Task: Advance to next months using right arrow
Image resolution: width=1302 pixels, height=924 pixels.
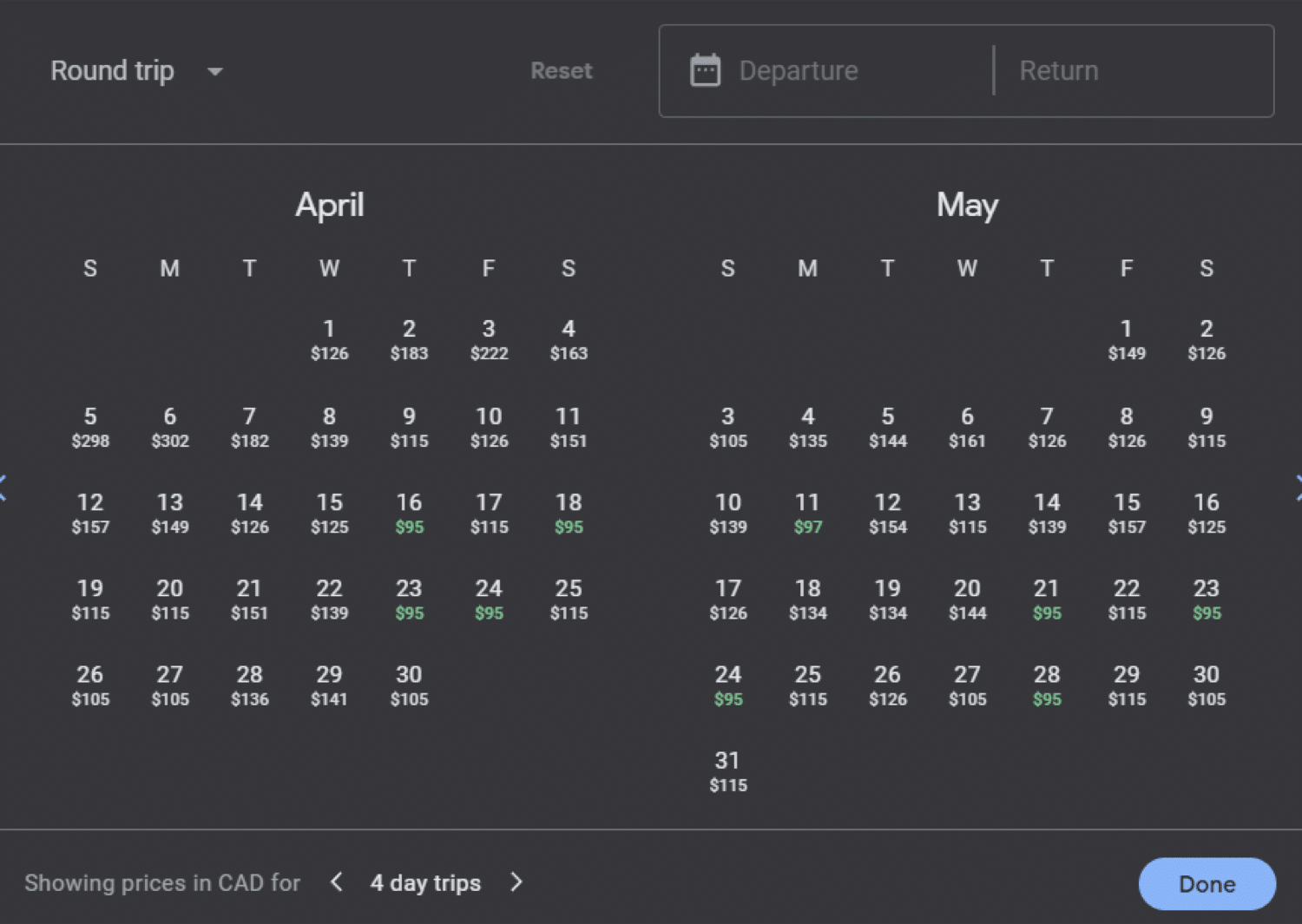Action: pyautogui.click(x=1297, y=488)
